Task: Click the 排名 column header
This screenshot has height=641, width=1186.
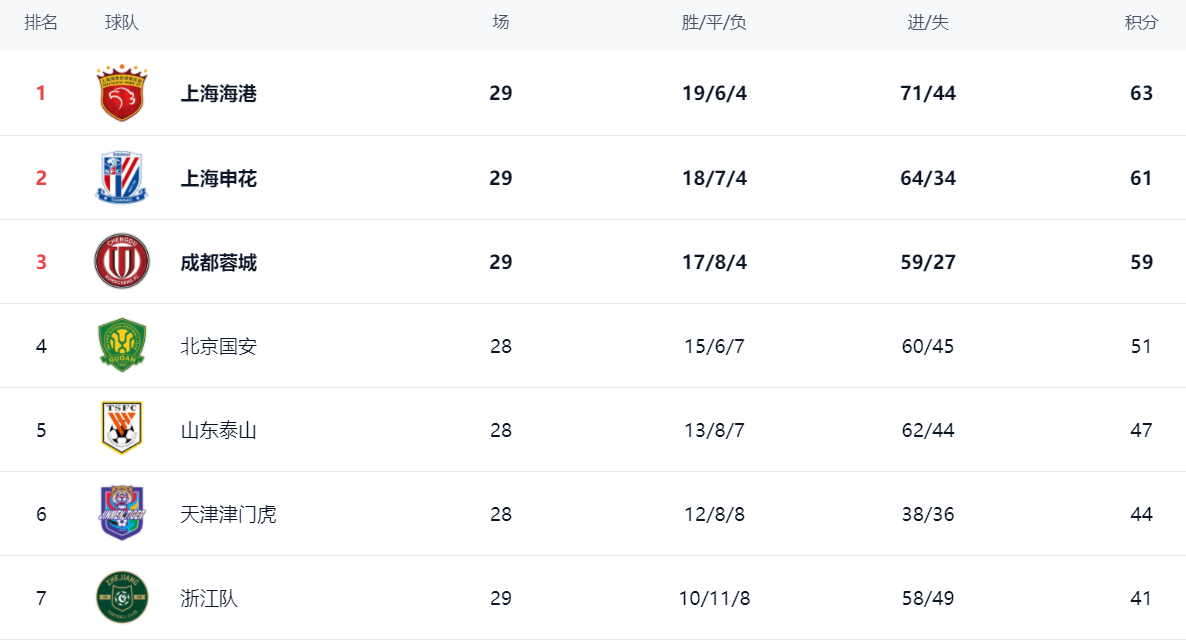Action: pyautogui.click(x=41, y=23)
